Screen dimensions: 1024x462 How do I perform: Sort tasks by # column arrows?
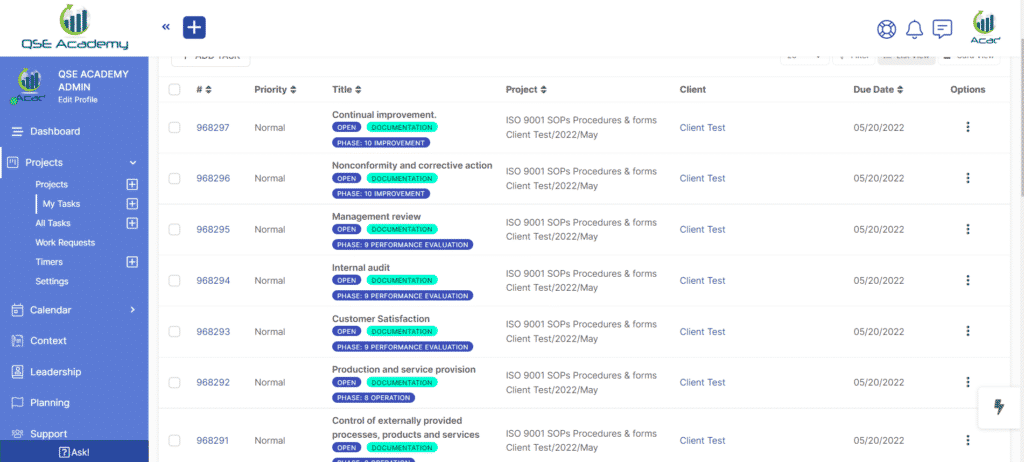[208, 90]
